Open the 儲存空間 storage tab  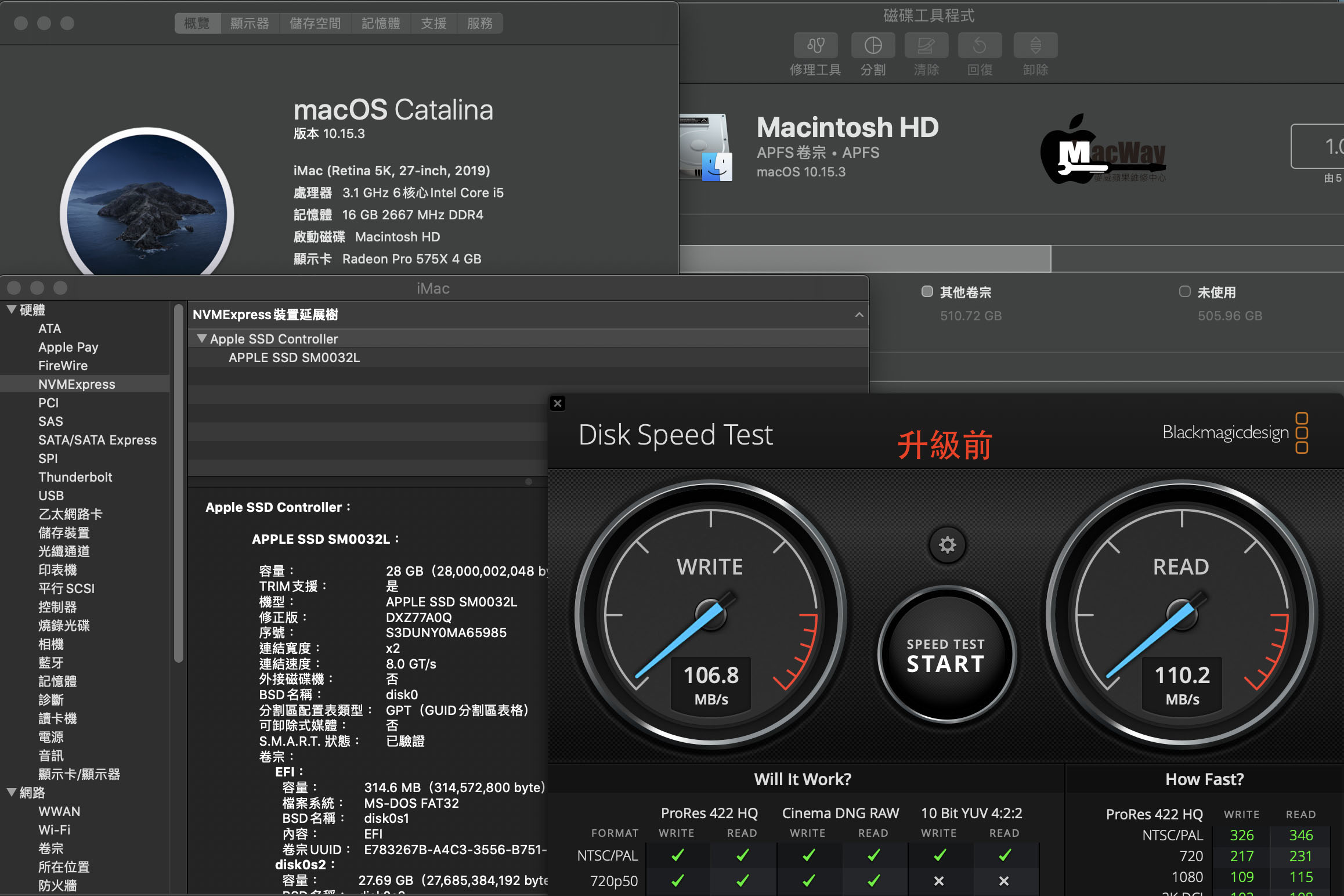pyautogui.click(x=315, y=23)
